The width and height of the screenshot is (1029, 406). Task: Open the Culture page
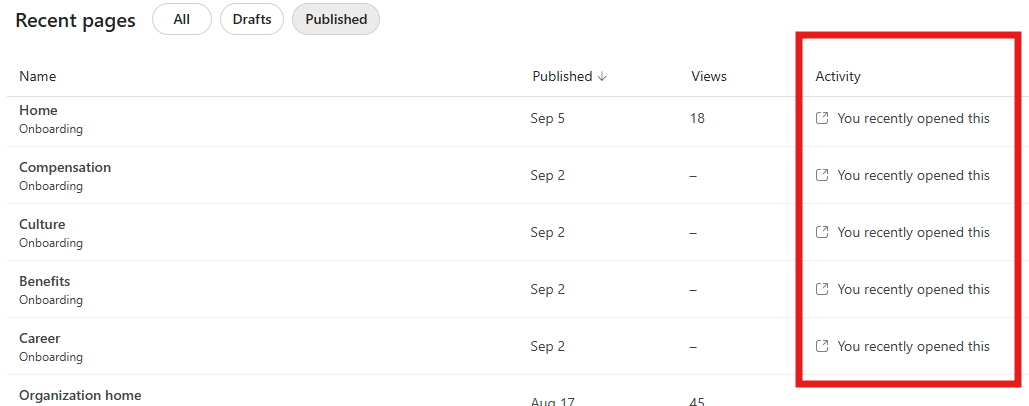42,224
